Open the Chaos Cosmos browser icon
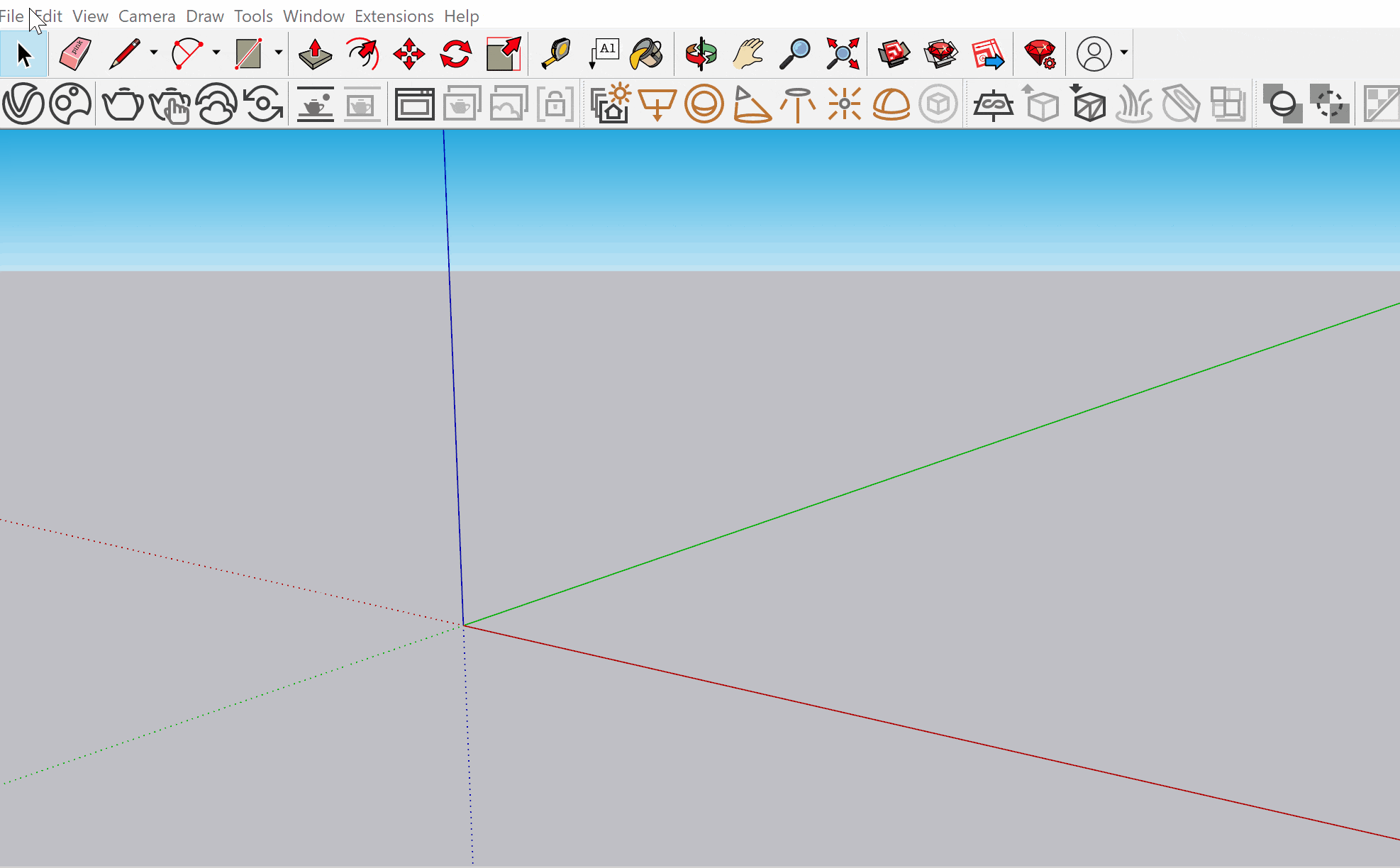This screenshot has height=868, width=1400. (x=71, y=104)
